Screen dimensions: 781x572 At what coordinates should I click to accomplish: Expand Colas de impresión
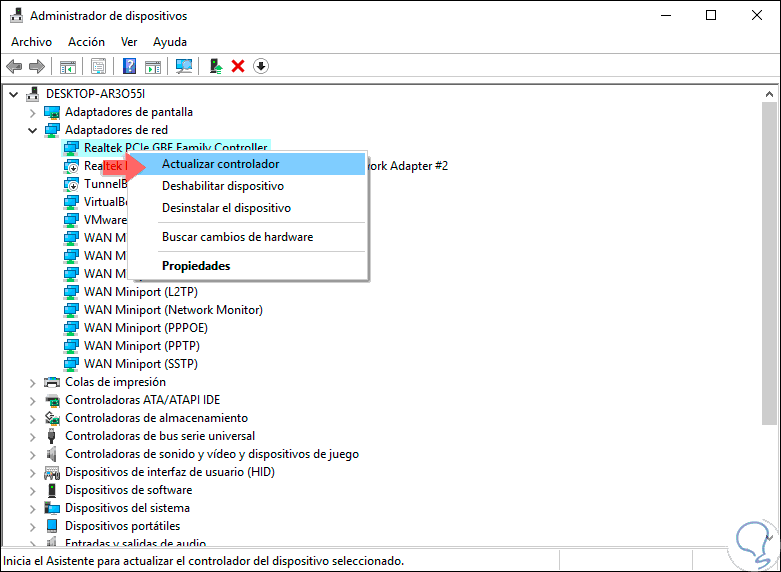point(32,383)
